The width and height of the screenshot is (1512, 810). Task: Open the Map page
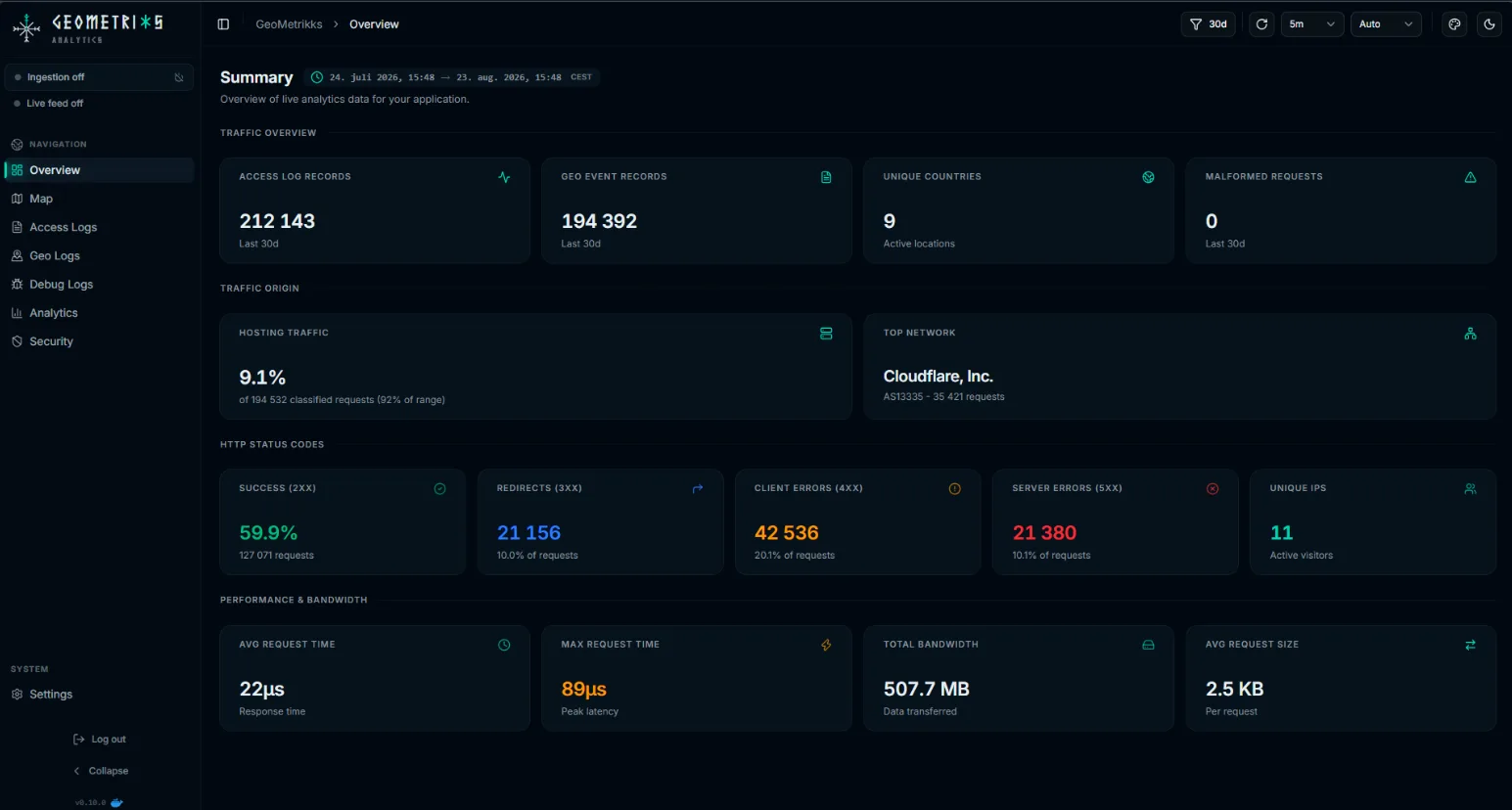99,199
